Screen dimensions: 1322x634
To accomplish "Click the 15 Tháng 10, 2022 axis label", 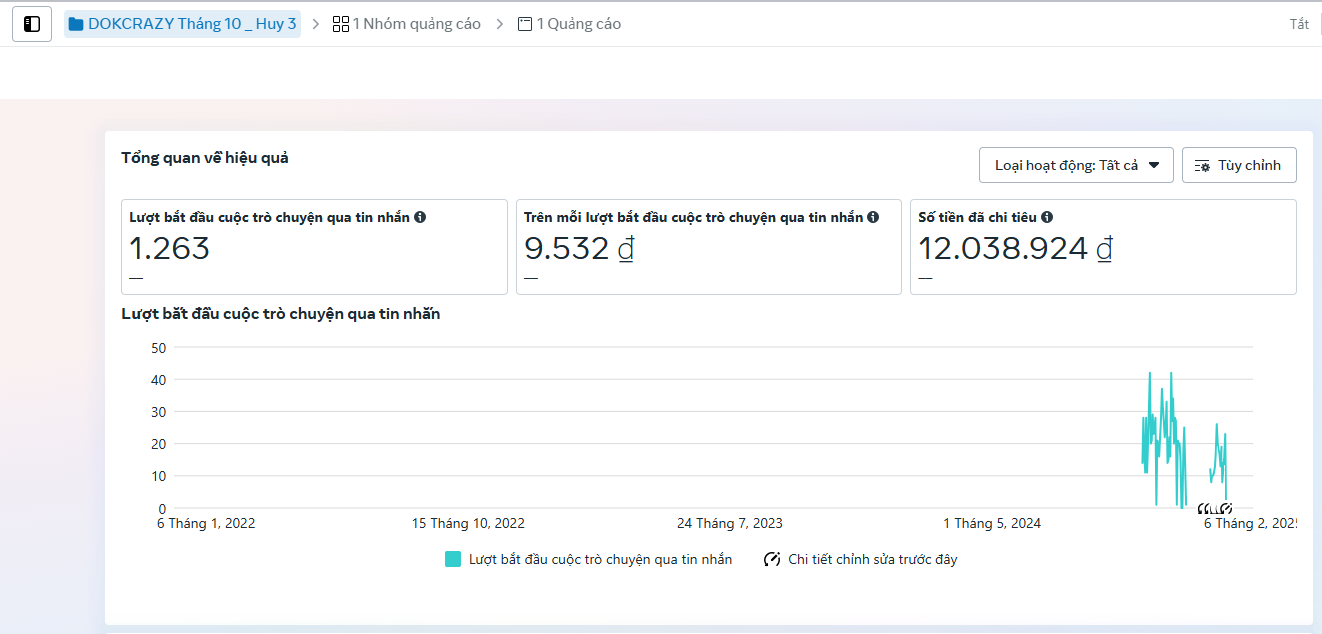I will point(468,523).
